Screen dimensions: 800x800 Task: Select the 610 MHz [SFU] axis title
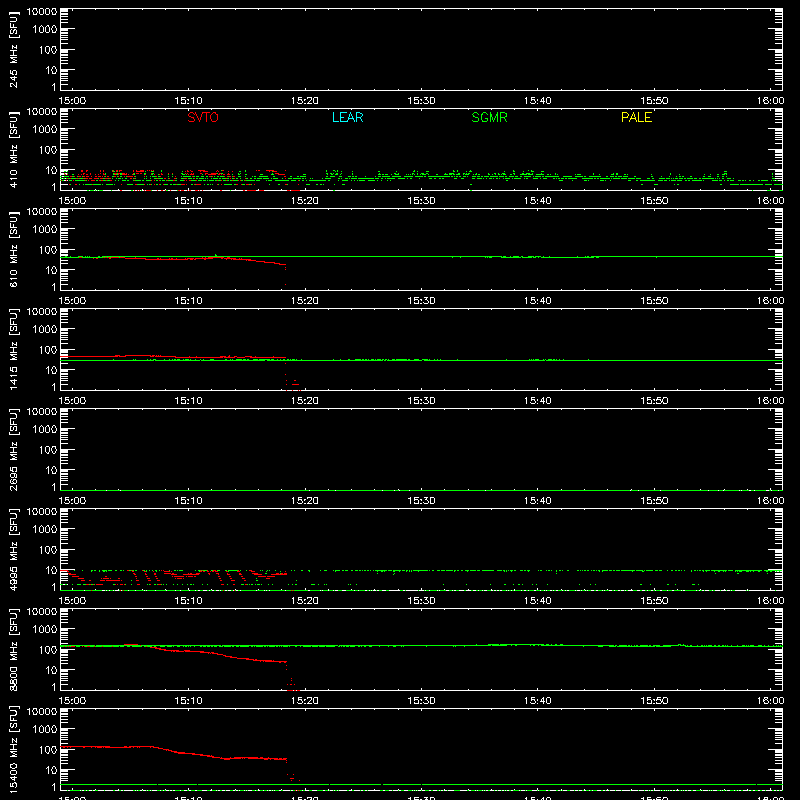pyautogui.click(x=13, y=249)
